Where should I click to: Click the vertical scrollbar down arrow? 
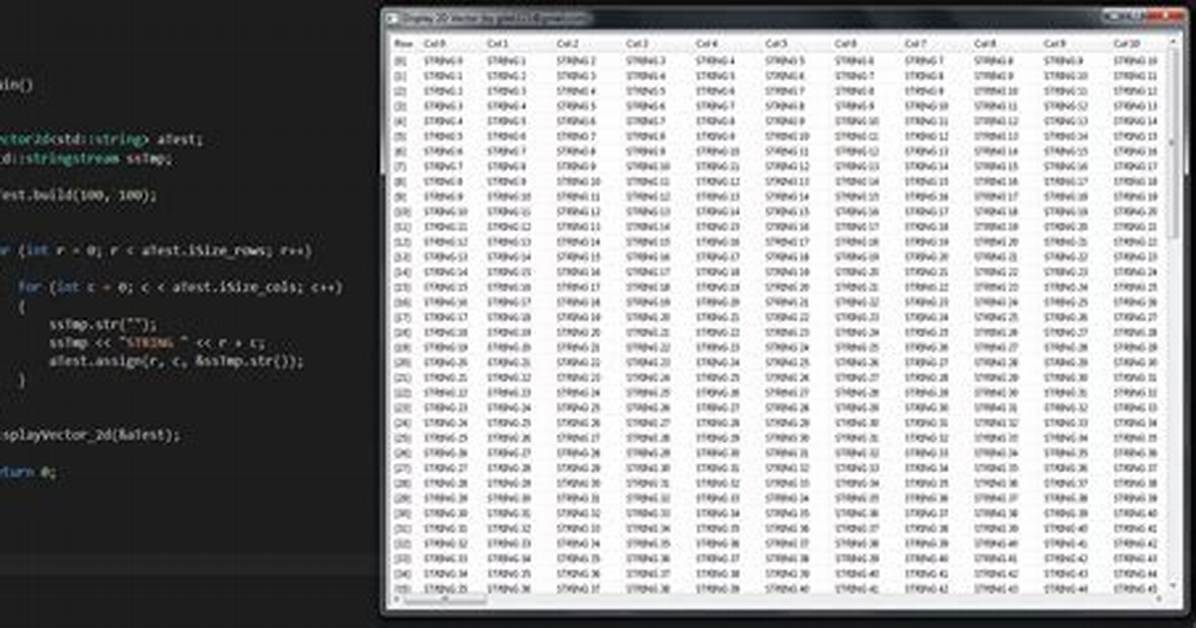coord(1172,587)
